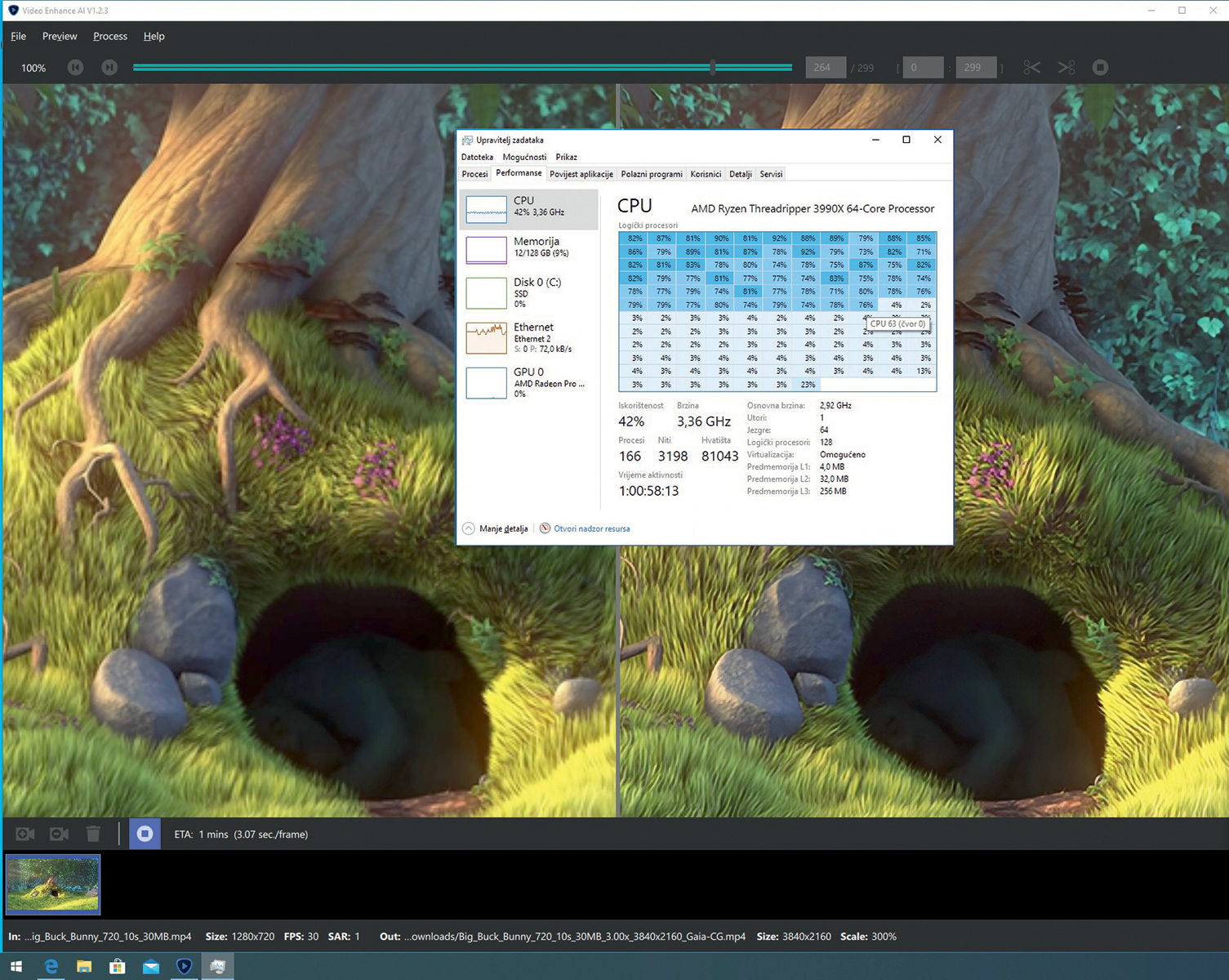Click the previous frame button
The image size is (1229, 980).
75,68
